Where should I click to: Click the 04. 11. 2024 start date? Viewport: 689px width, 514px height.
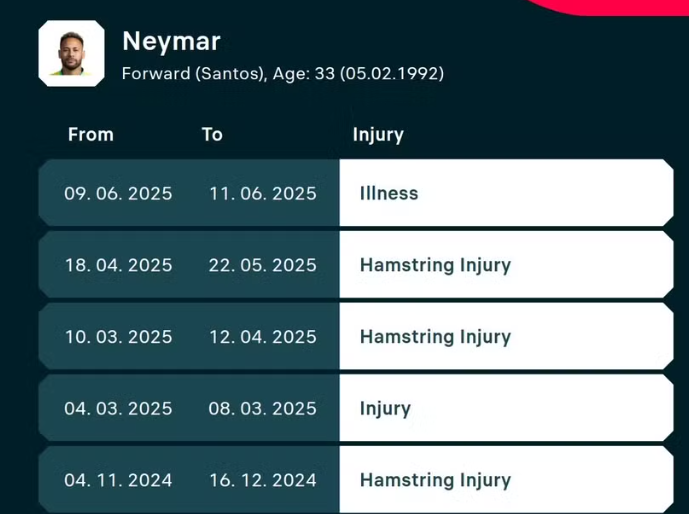(118, 480)
